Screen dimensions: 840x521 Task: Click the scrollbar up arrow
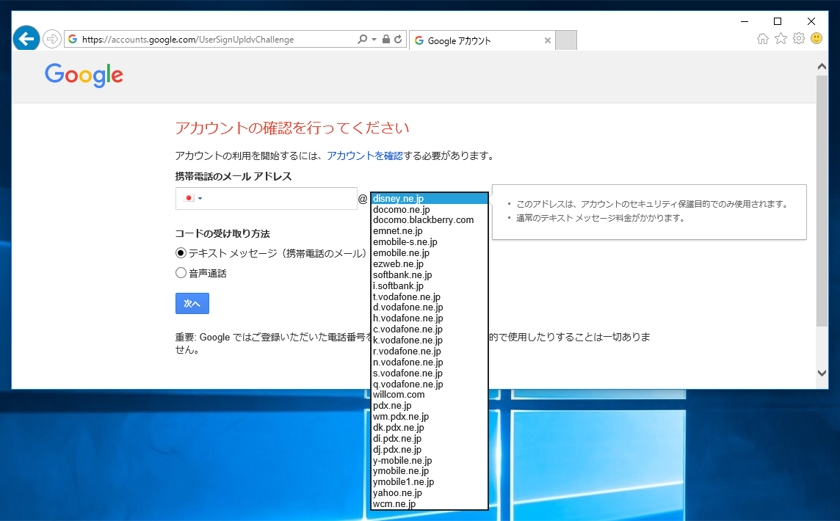tap(822, 66)
